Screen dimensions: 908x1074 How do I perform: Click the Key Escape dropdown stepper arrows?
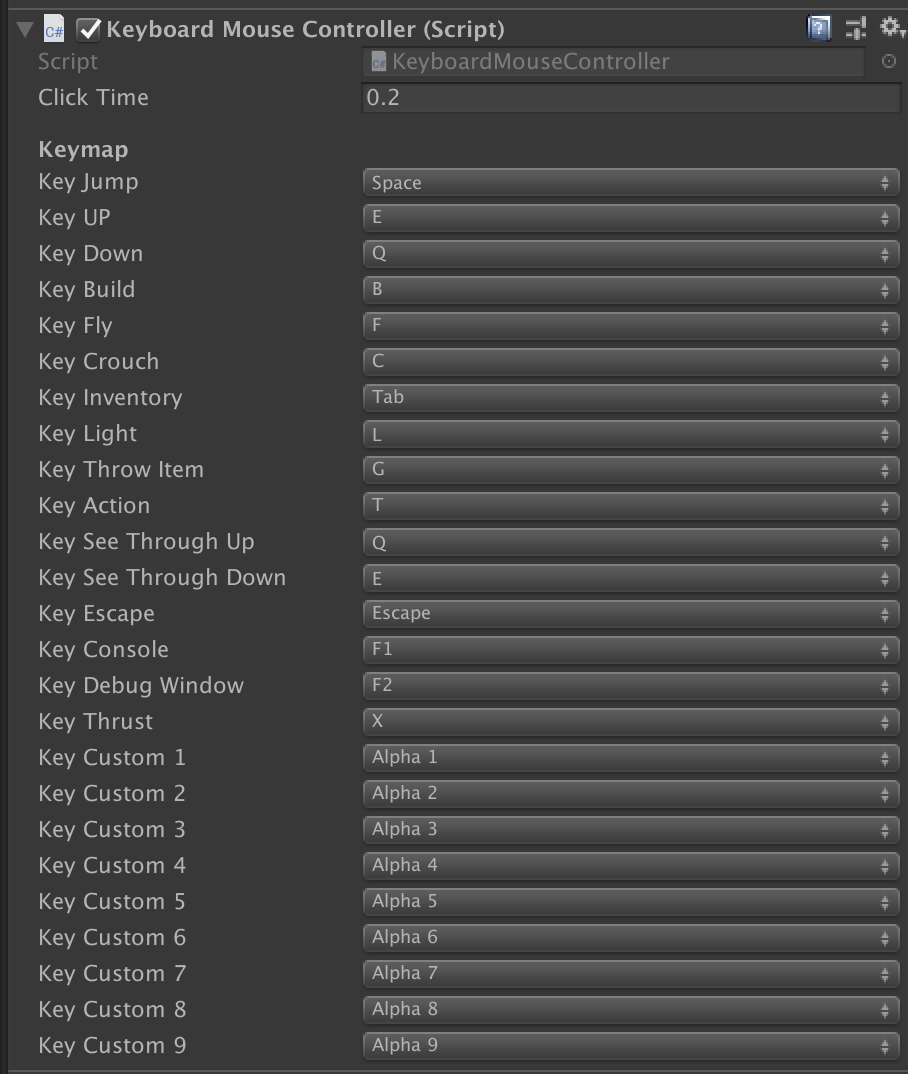[886, 613]
